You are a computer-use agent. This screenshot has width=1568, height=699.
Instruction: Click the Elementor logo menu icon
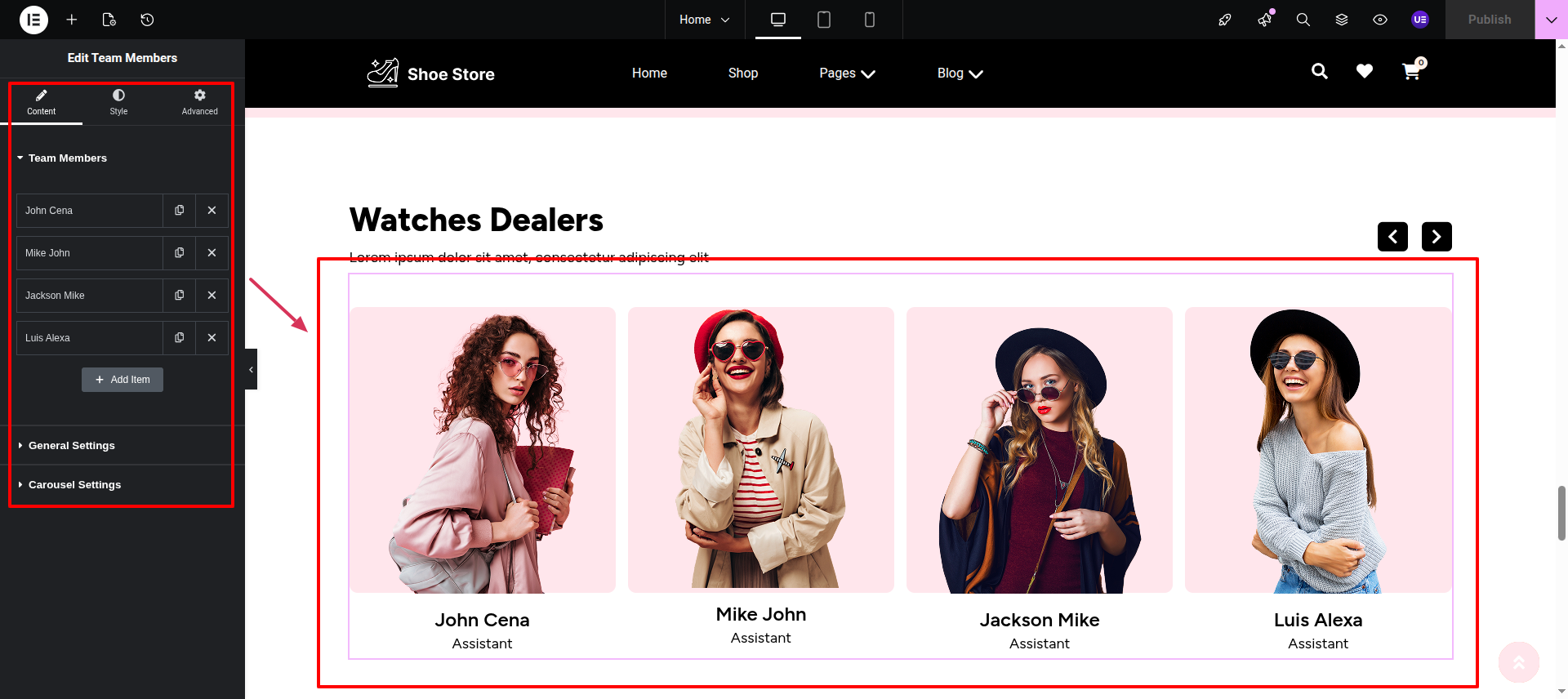[33, 20]
